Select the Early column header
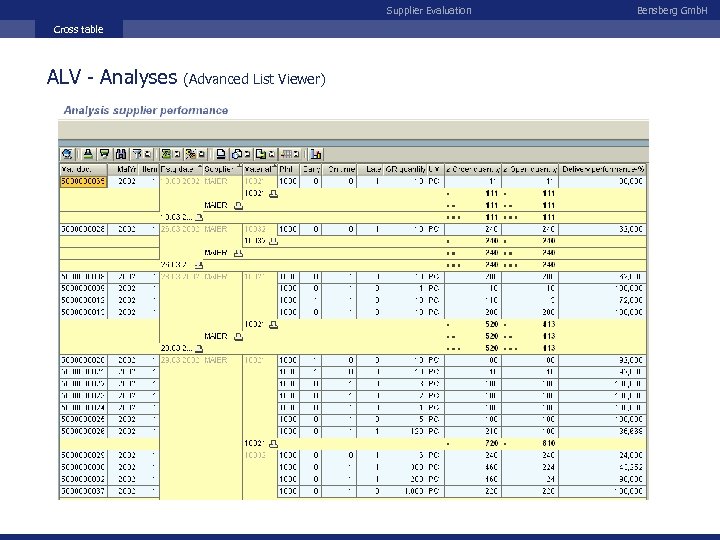The height and width of the screenshot is (540, 720). [310, 169]
